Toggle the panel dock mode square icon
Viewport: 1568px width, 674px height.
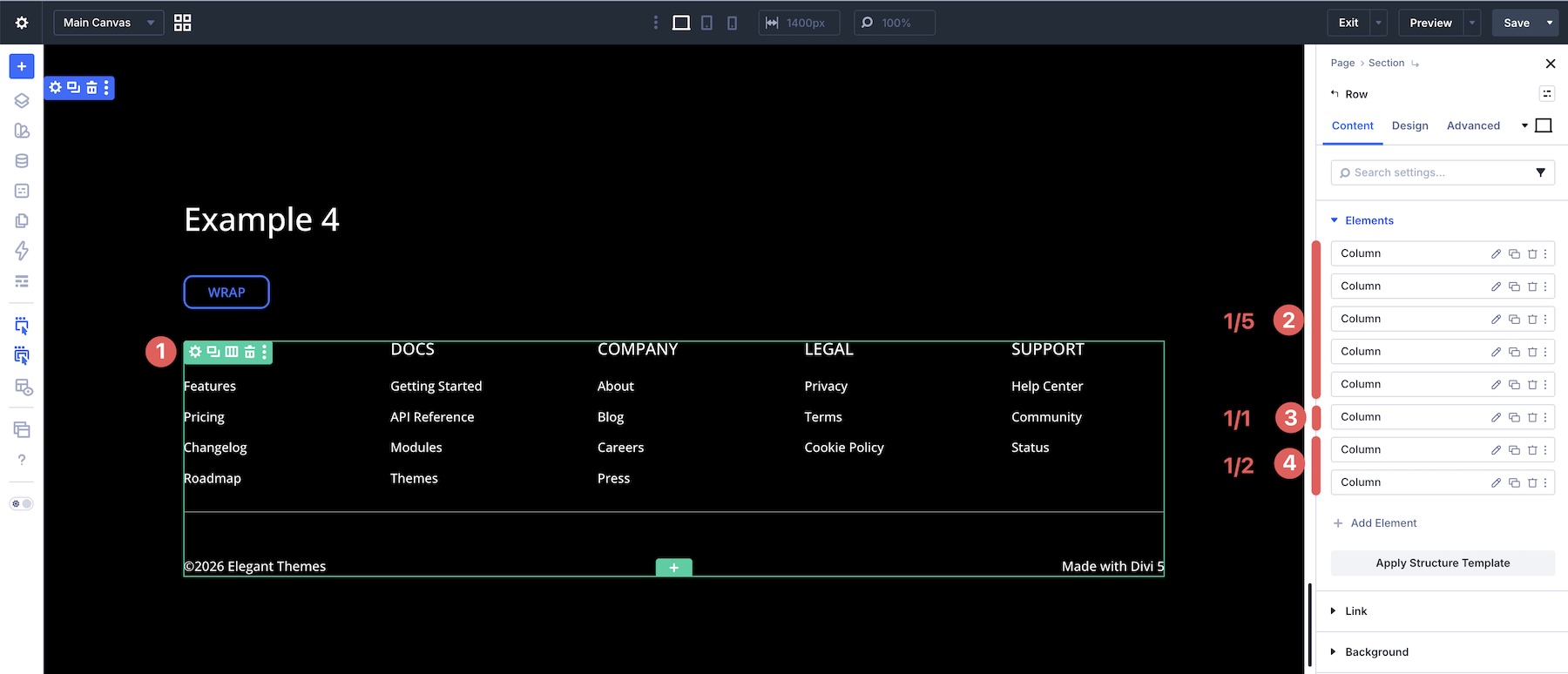[1544, 125]
